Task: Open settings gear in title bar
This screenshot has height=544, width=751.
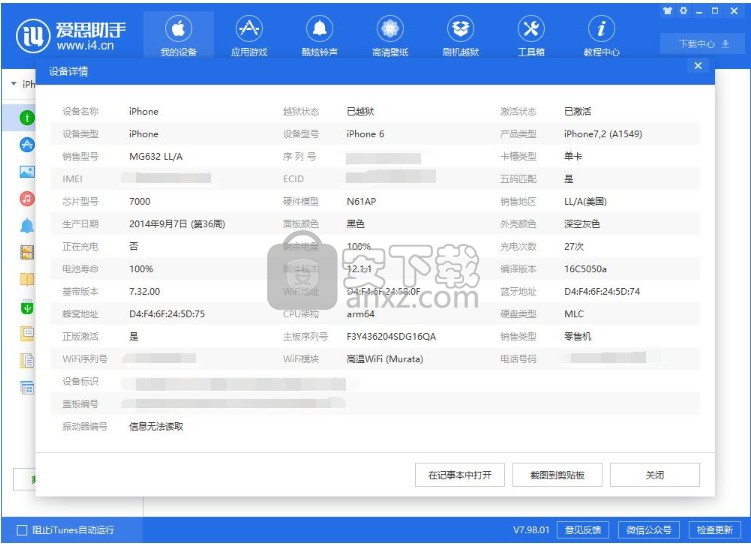Action: point(683,11)
